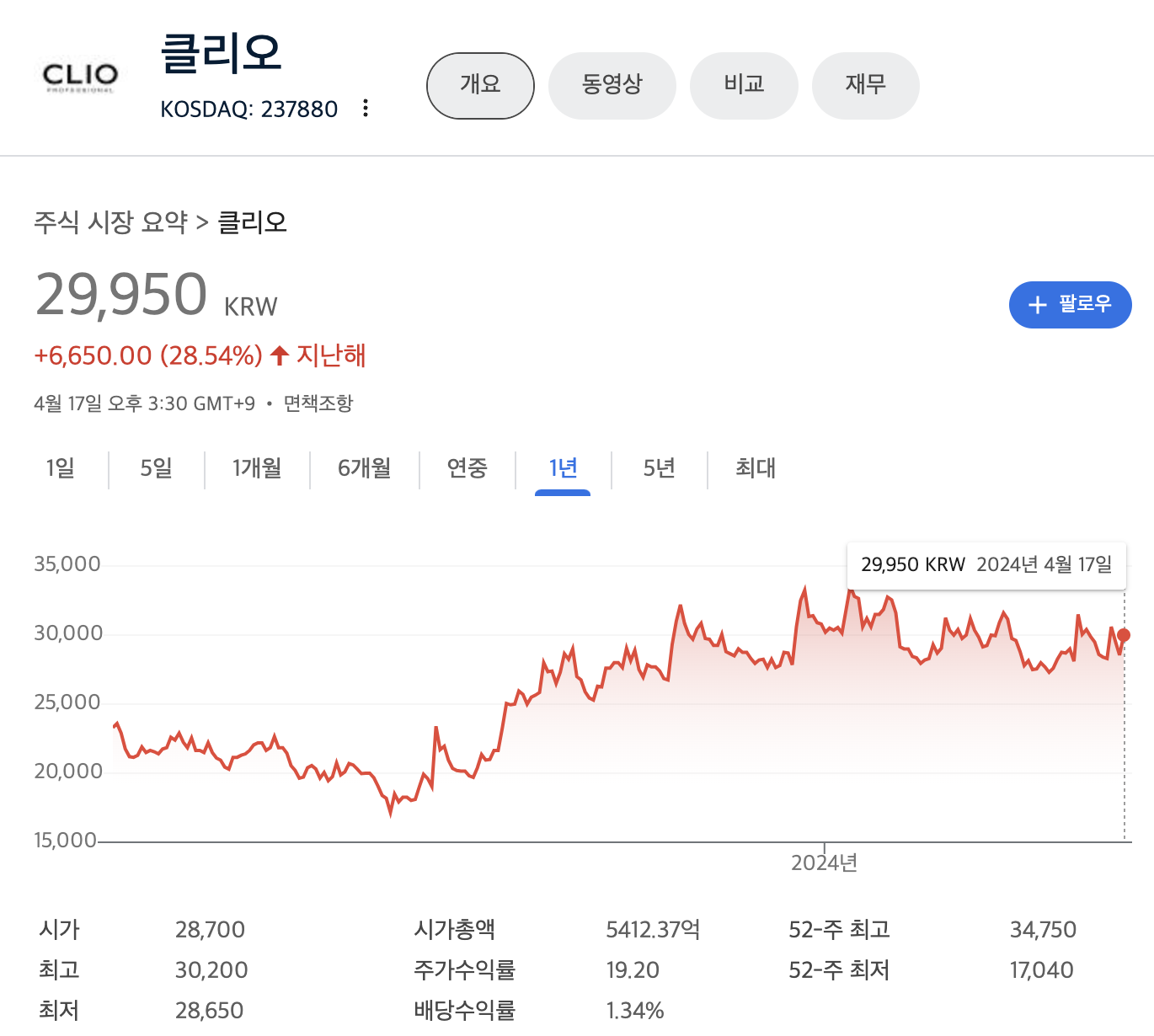
Task: Open the 주식 시장 요약 breadcrumb link
Action: (x=110, y=222)
